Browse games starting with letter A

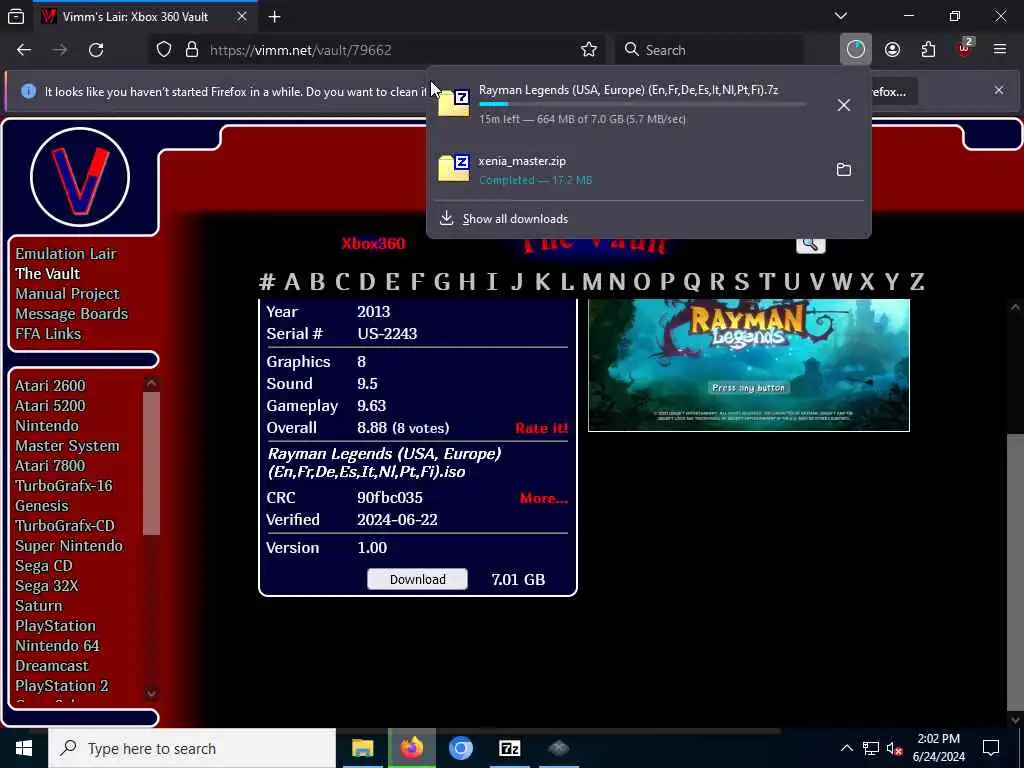click(292, 281)
